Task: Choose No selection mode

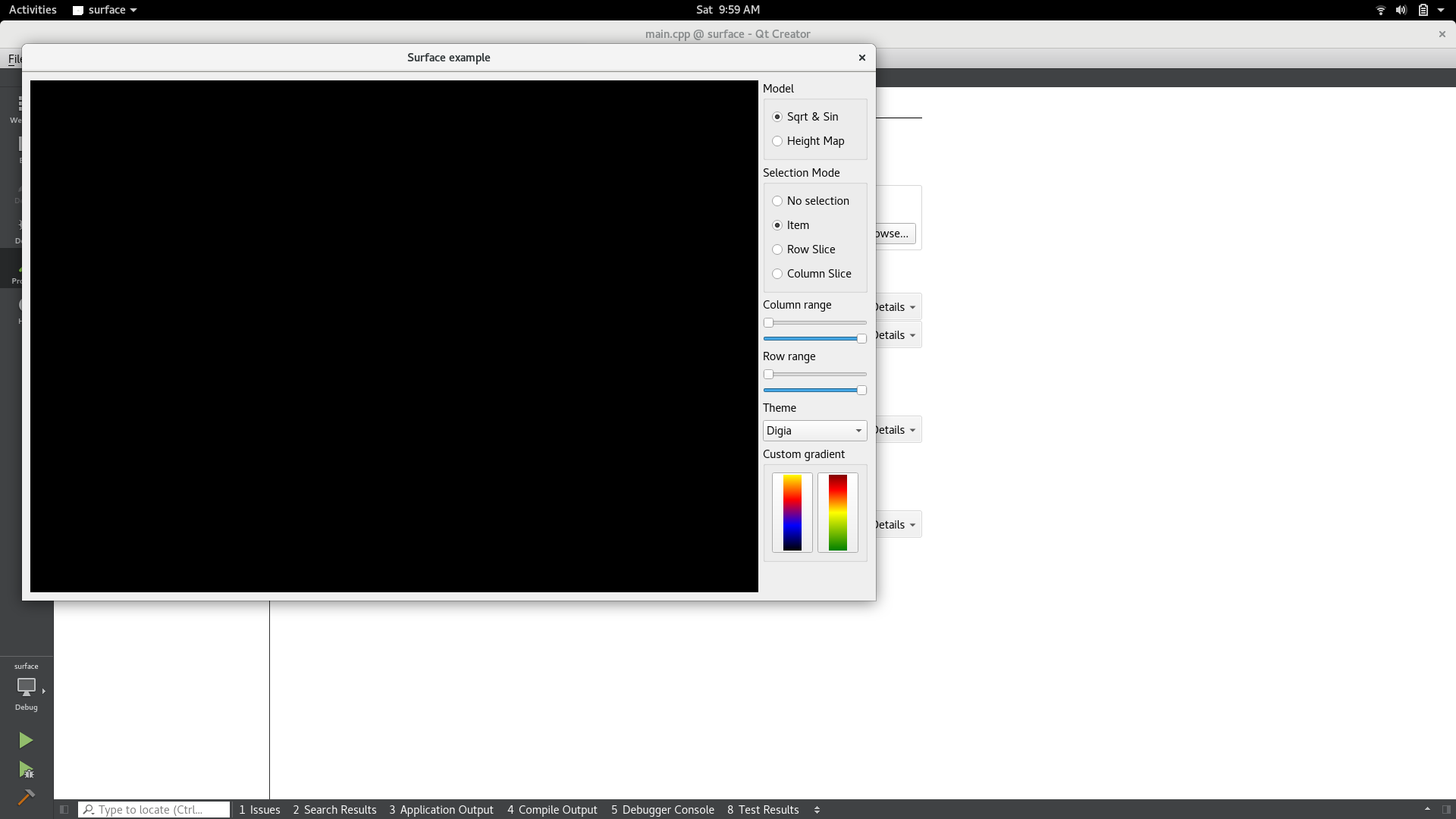Action: pos(777,201)
